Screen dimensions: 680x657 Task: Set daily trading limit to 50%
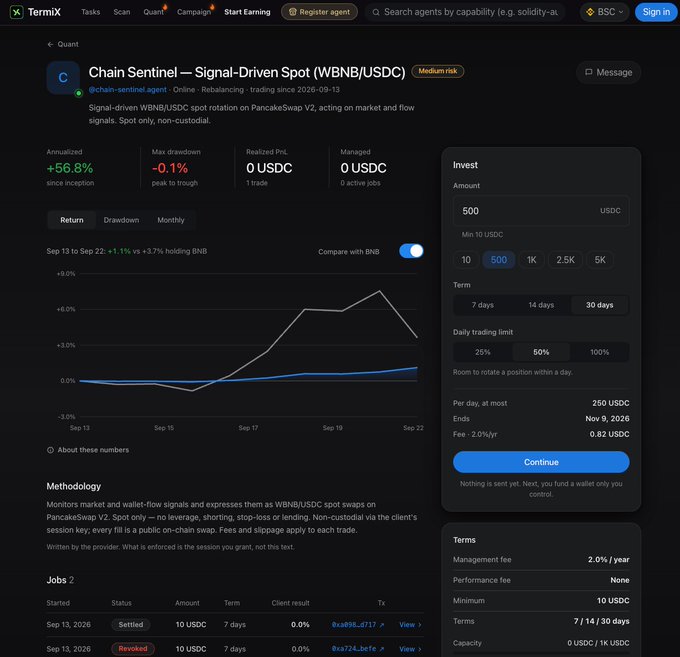point(541,352)
